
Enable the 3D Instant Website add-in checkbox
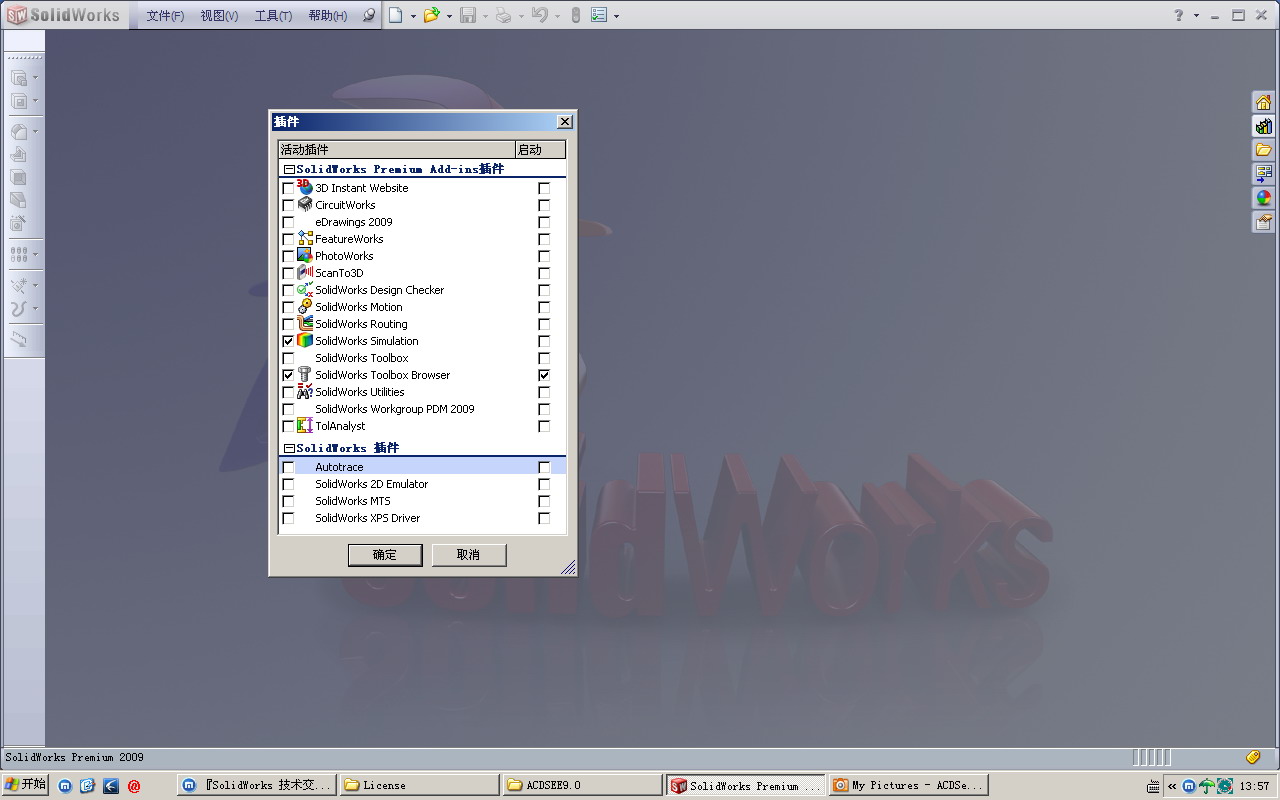[289, 188]
